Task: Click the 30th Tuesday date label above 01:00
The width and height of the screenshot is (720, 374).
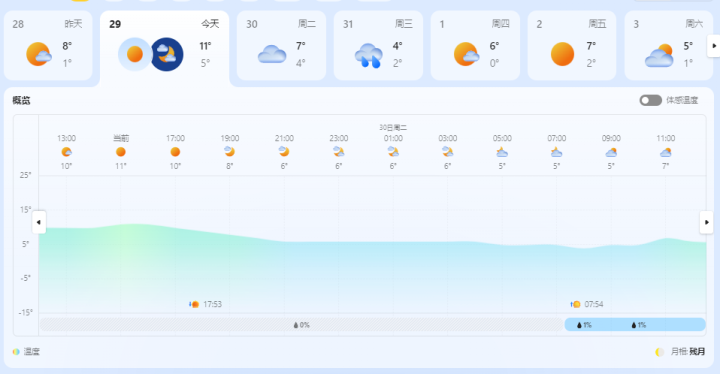Action: click(x=393, y=127)
